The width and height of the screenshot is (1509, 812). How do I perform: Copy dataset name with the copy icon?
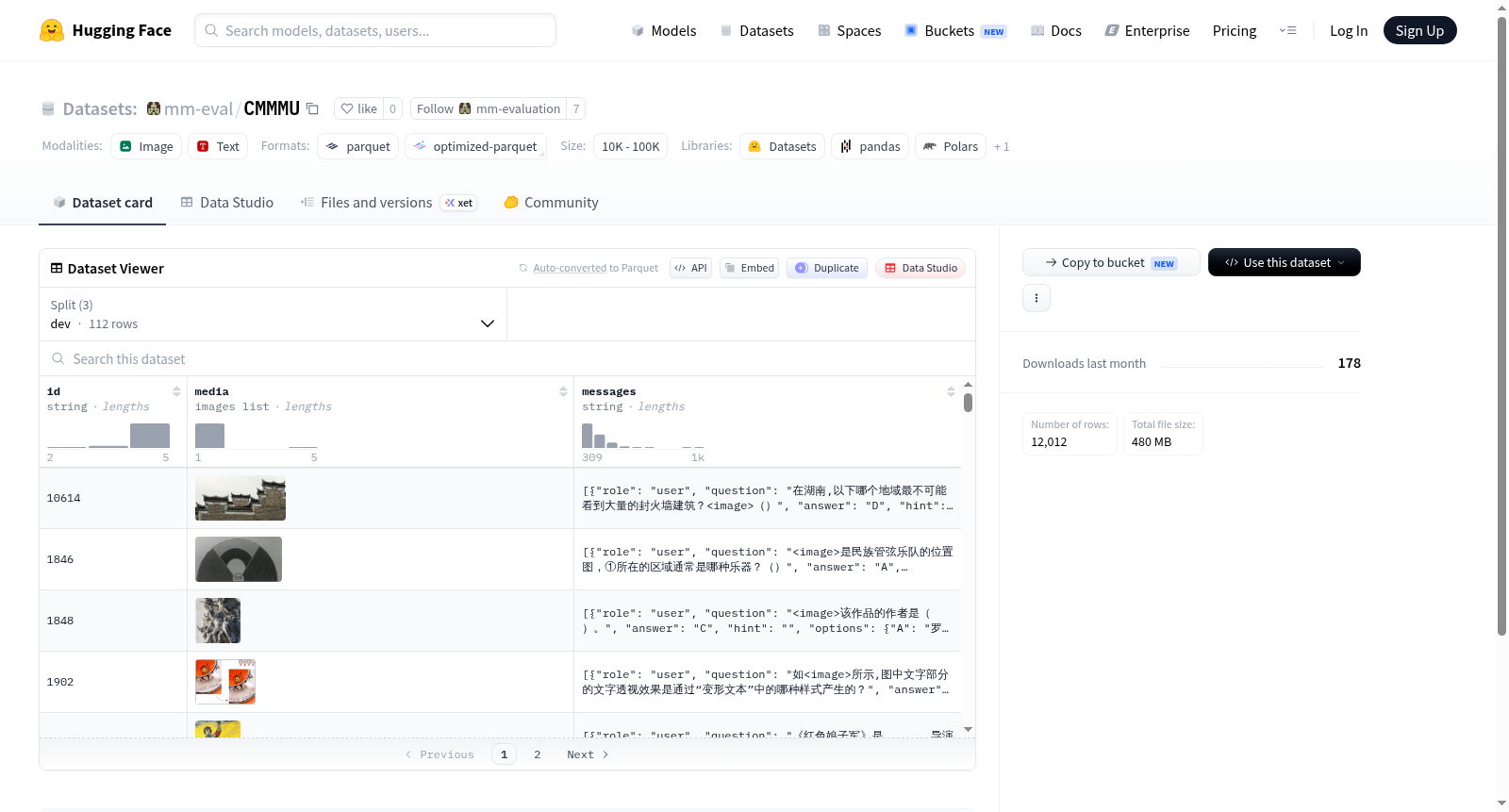(312, 108)
